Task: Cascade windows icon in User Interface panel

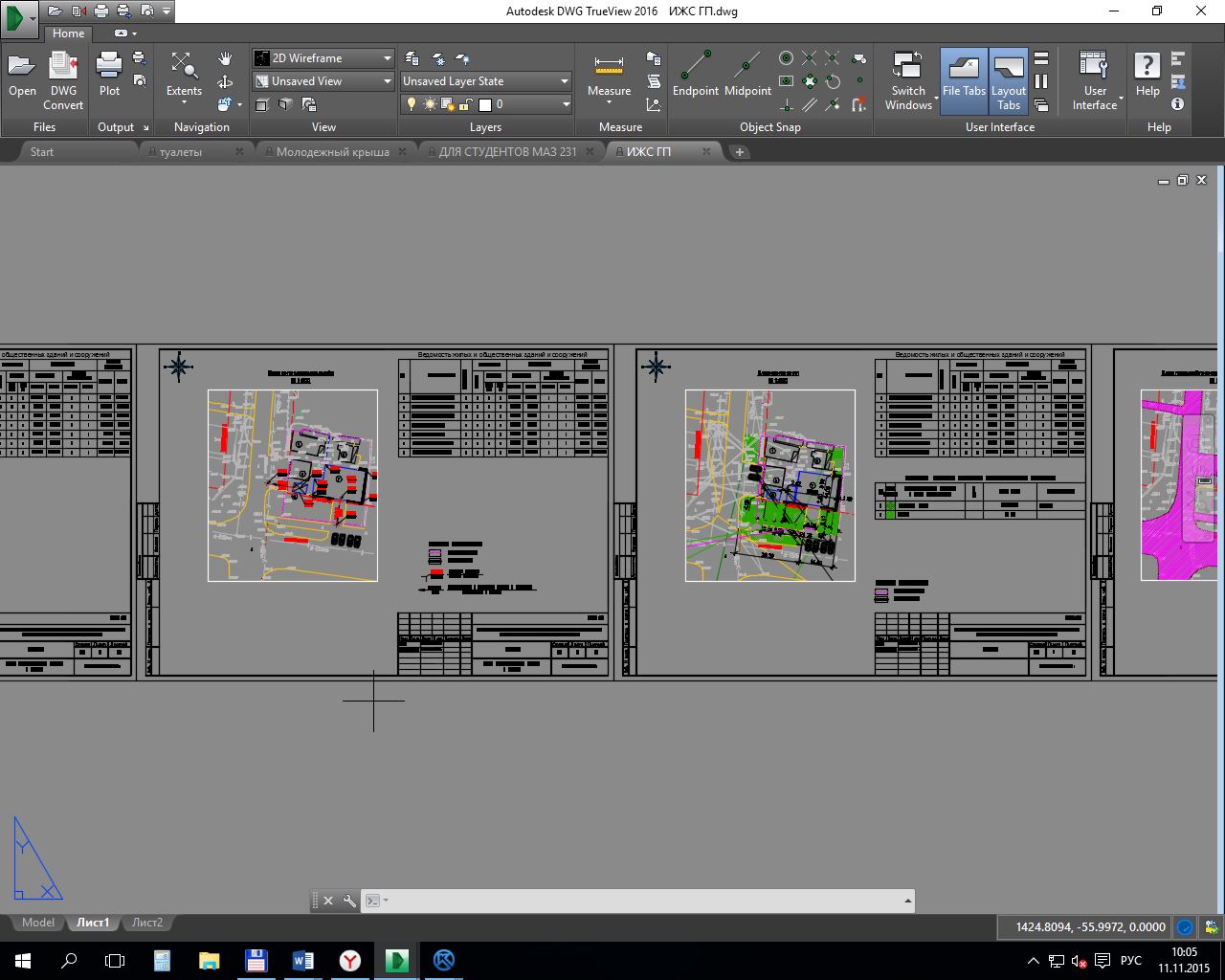Action: tap(1041, 104)
